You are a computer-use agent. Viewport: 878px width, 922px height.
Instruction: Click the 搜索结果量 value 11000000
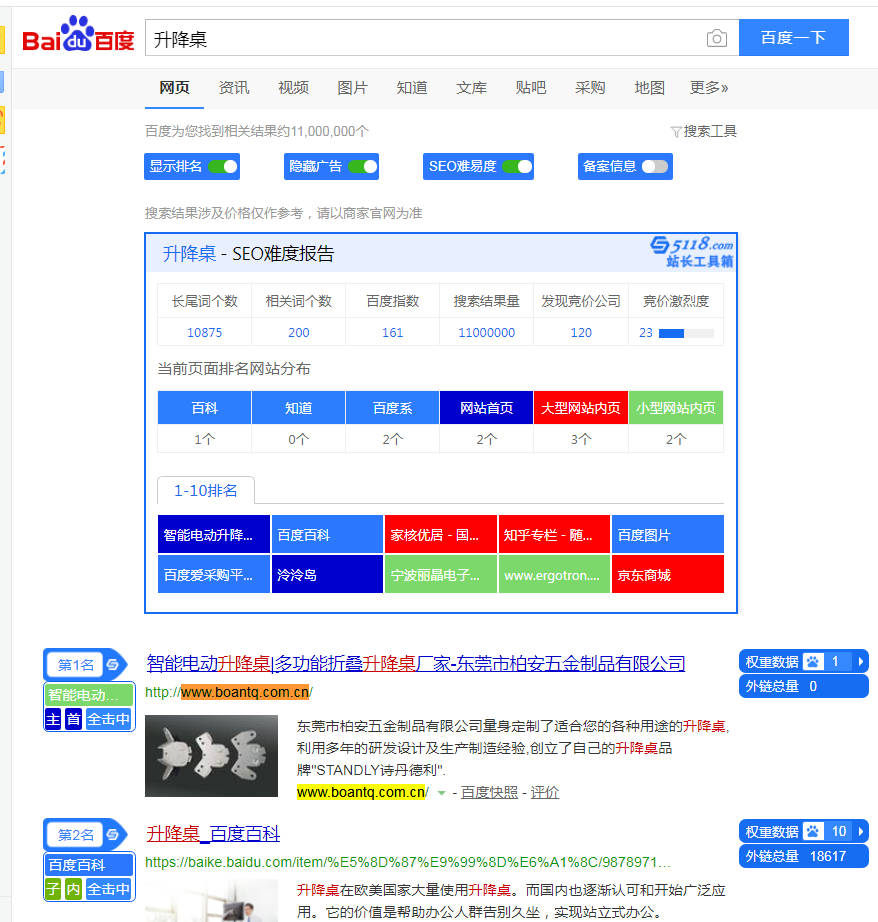(x=487, y=333)
